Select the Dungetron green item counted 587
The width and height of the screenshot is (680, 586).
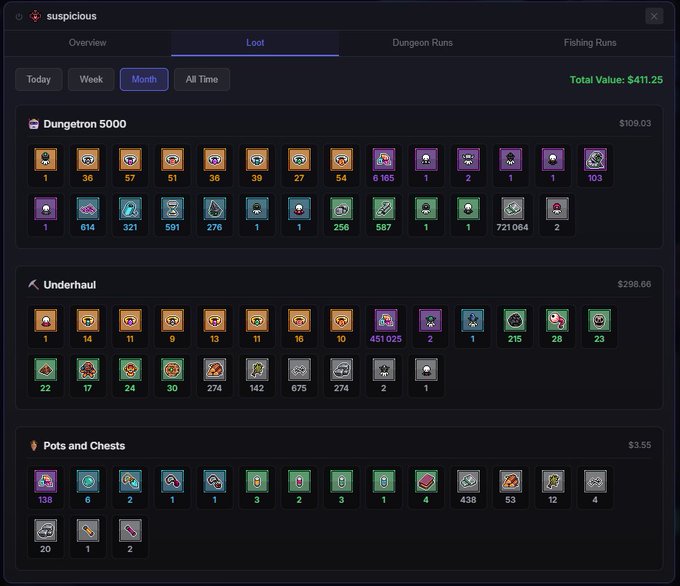pyautogui.click(x=384, y=215)
